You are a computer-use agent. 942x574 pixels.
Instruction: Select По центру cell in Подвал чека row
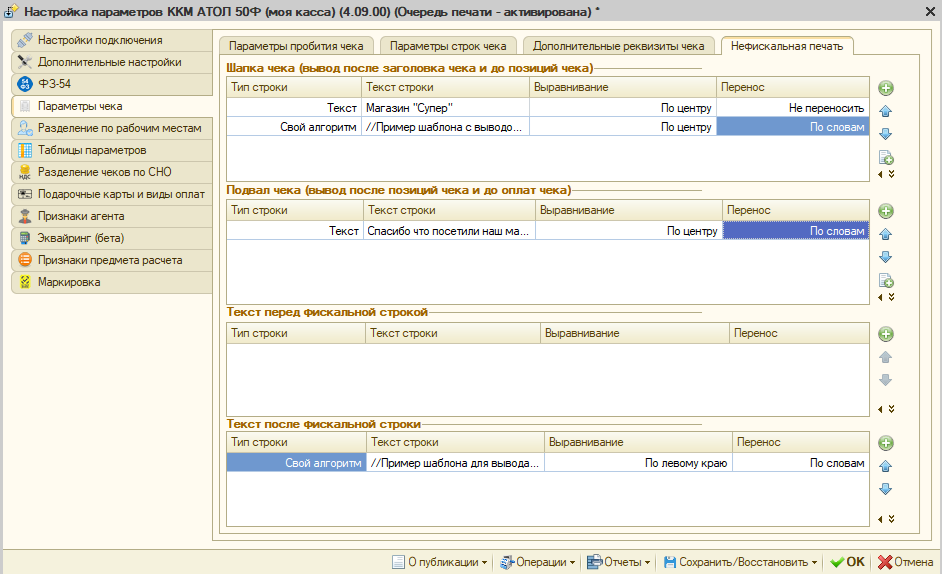coord(628,231)
